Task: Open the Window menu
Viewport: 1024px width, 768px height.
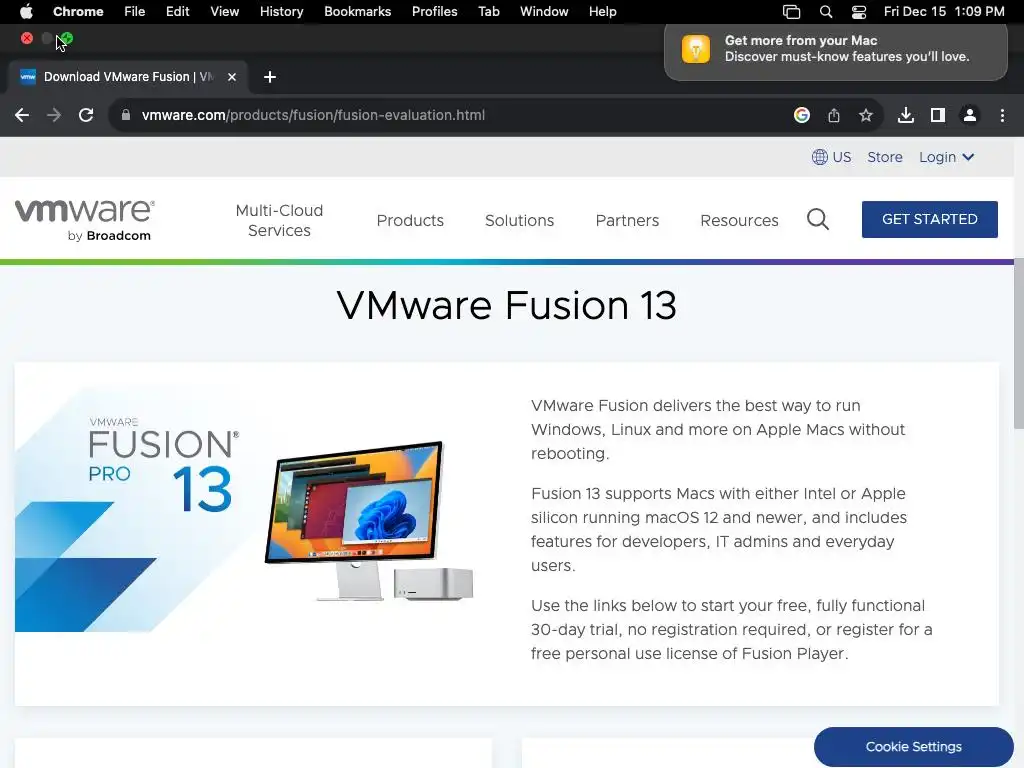Action: pos(544,12)
